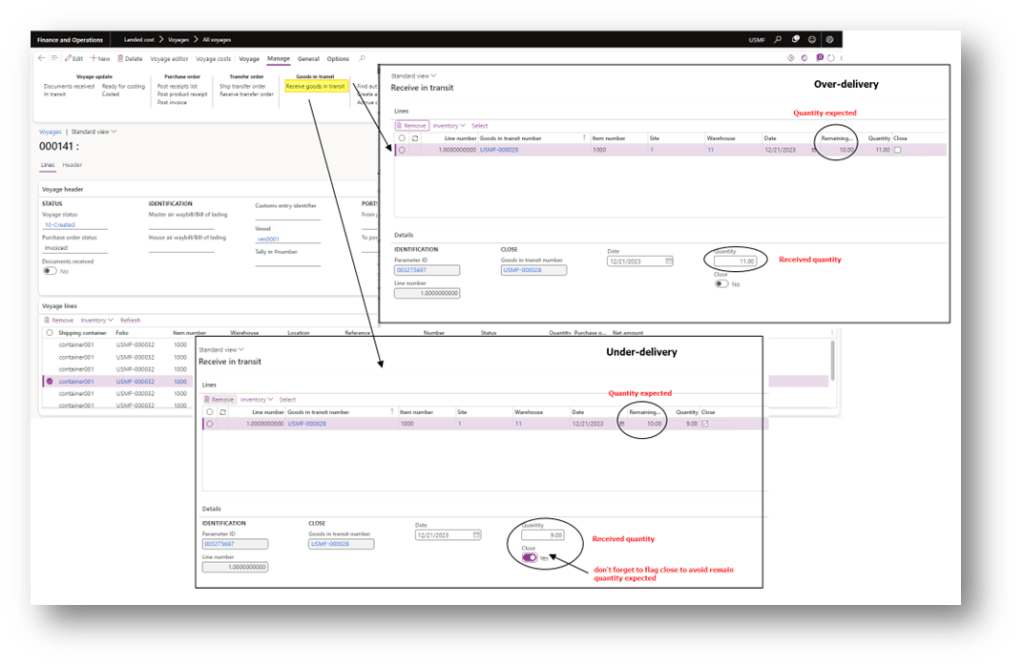This screenshot has height=667, width=1023.
Task: Open the Header tab of voyage 000141
Action: point(72,165)
